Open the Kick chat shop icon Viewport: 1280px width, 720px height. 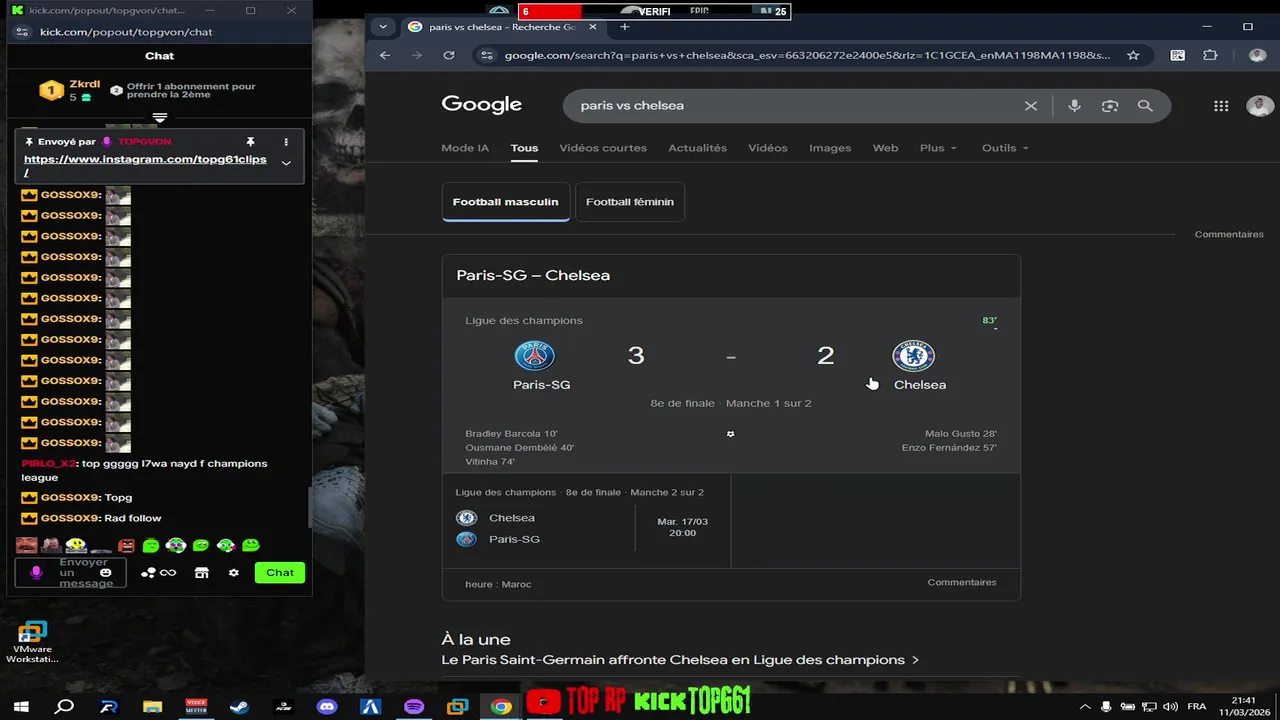[201, 573]
